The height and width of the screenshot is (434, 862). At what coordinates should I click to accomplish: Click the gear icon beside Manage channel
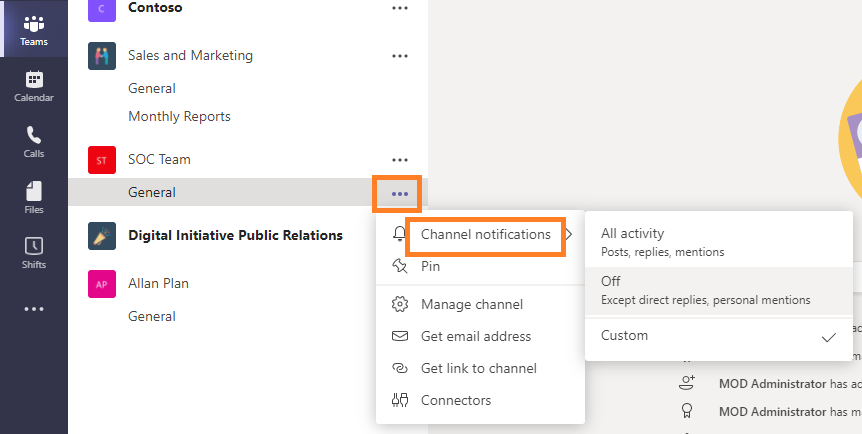tap(400, 304)
